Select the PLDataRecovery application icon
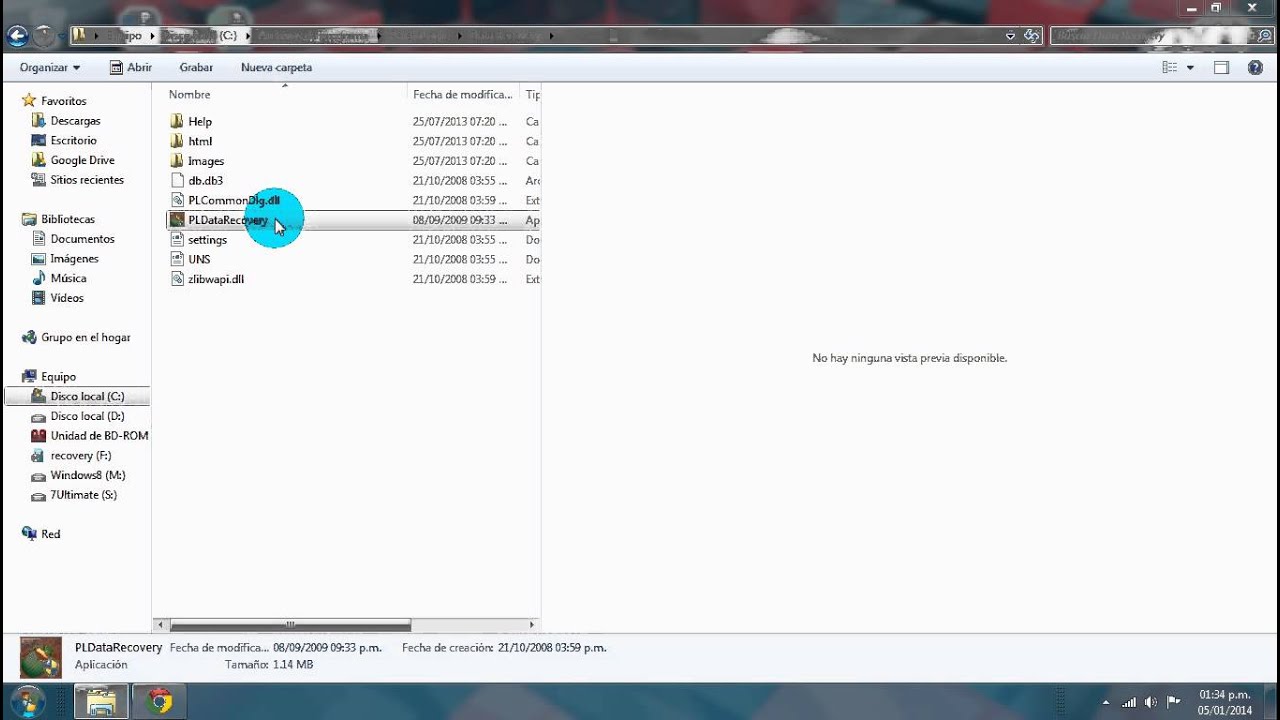Viewport: 1280px width, 720px height. coord(177,220)
